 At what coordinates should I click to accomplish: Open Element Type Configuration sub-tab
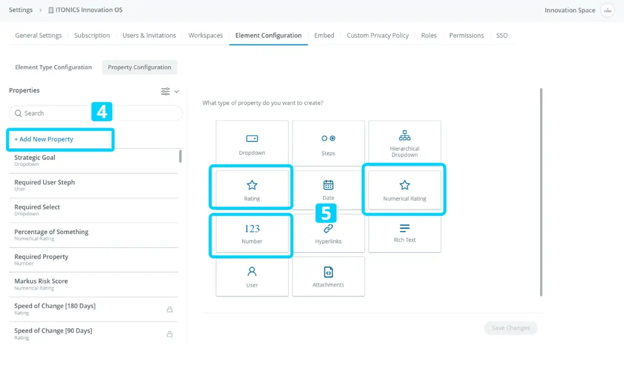(53, 67)
